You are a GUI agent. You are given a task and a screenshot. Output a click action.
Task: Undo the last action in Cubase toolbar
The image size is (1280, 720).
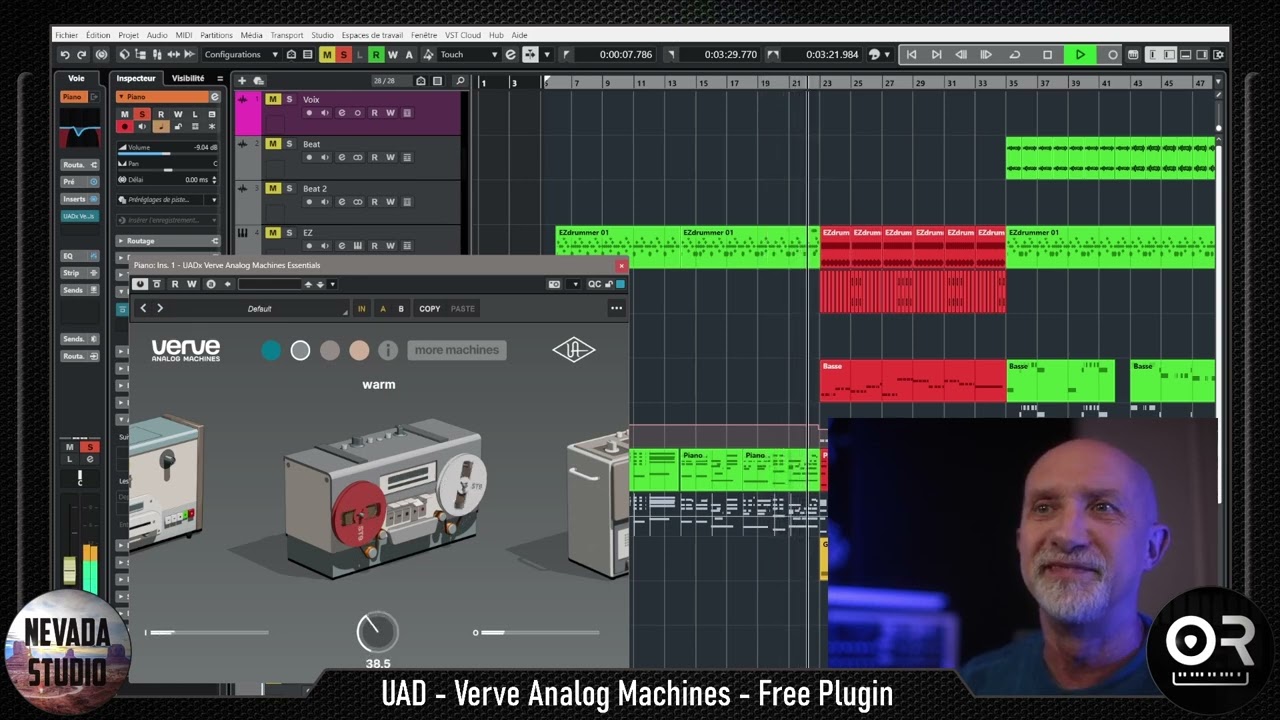65,55
